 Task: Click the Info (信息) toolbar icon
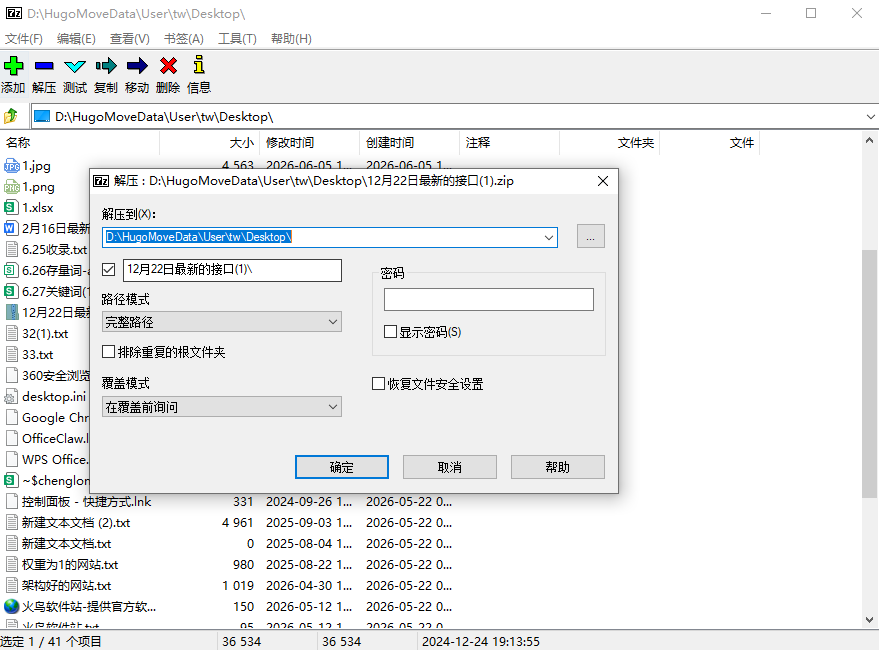coord(198,64)
